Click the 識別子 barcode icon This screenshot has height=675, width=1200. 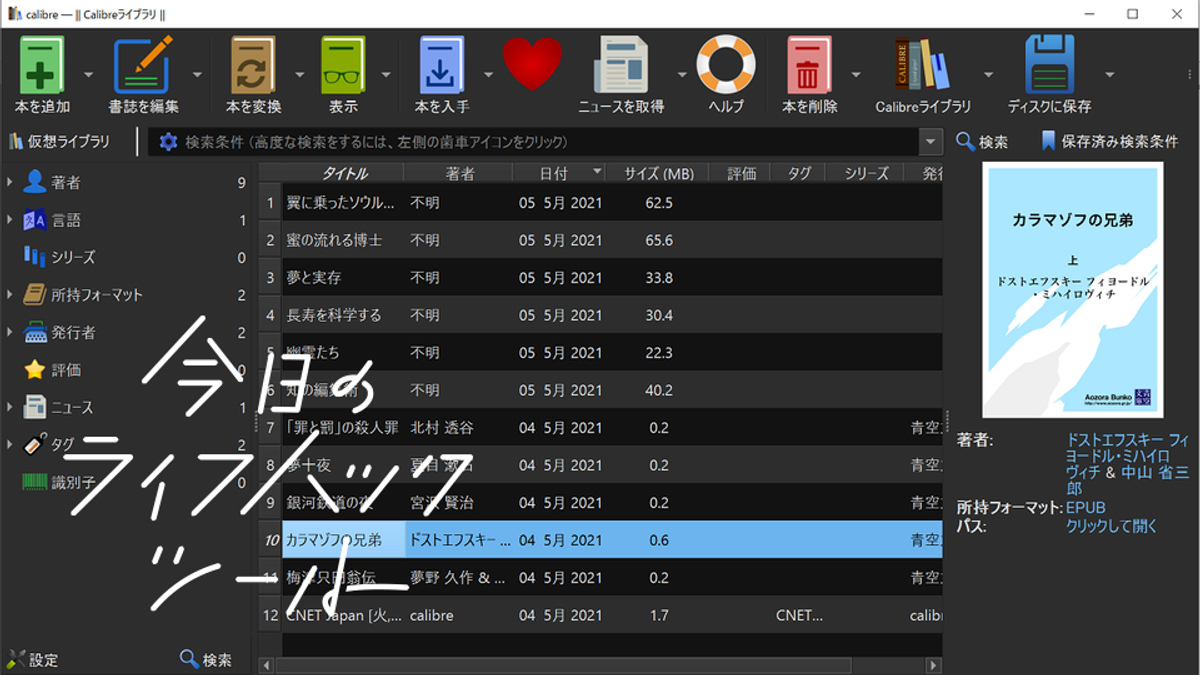pyautogui.click(x=35, y=482)
